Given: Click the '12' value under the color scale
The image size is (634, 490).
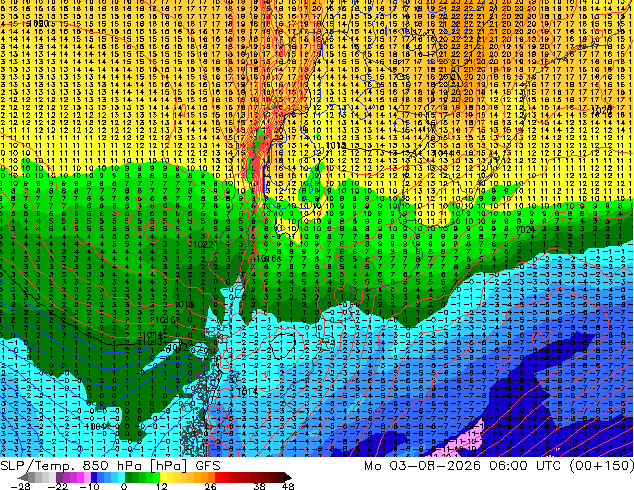Looking at the screenshot, I should (x=162, y=486).
